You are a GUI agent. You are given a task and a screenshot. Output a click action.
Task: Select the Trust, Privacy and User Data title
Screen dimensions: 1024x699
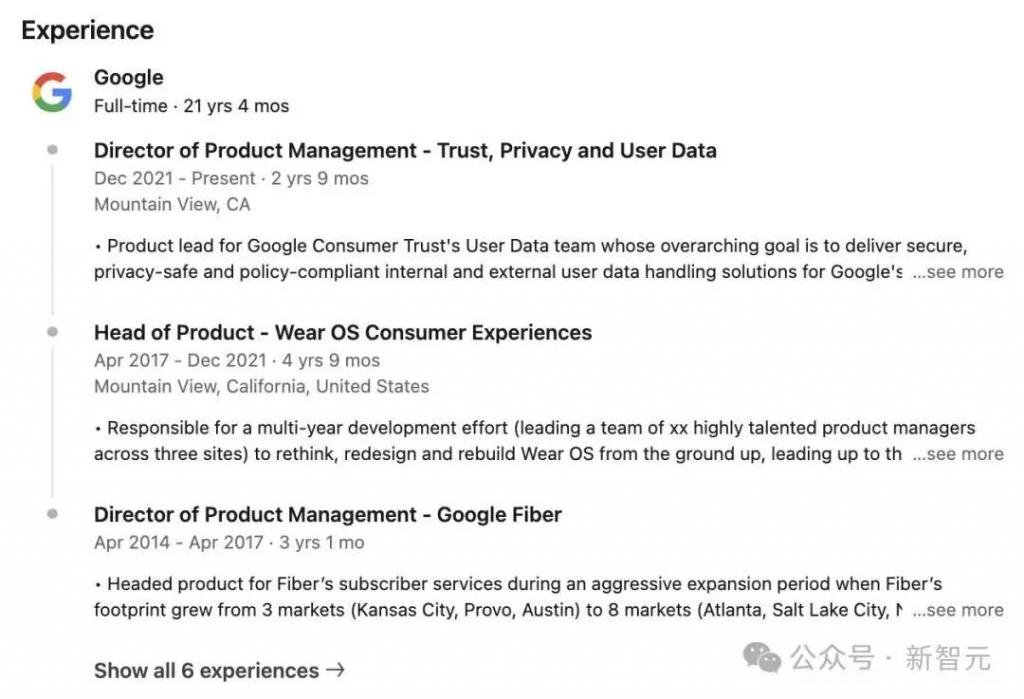point(405,151)
